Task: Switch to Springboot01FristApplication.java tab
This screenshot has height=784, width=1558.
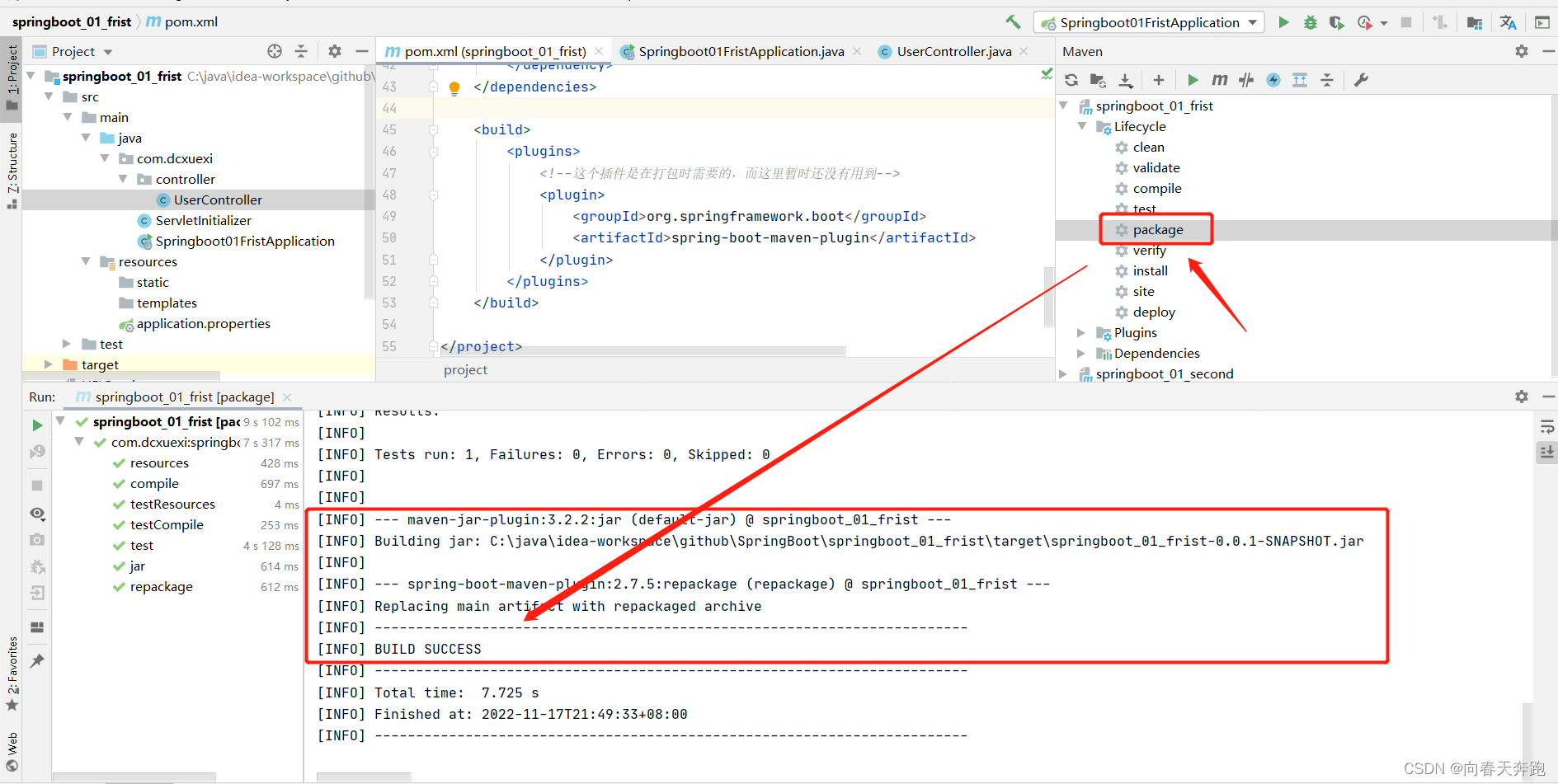Action: (x=741, y=51)
